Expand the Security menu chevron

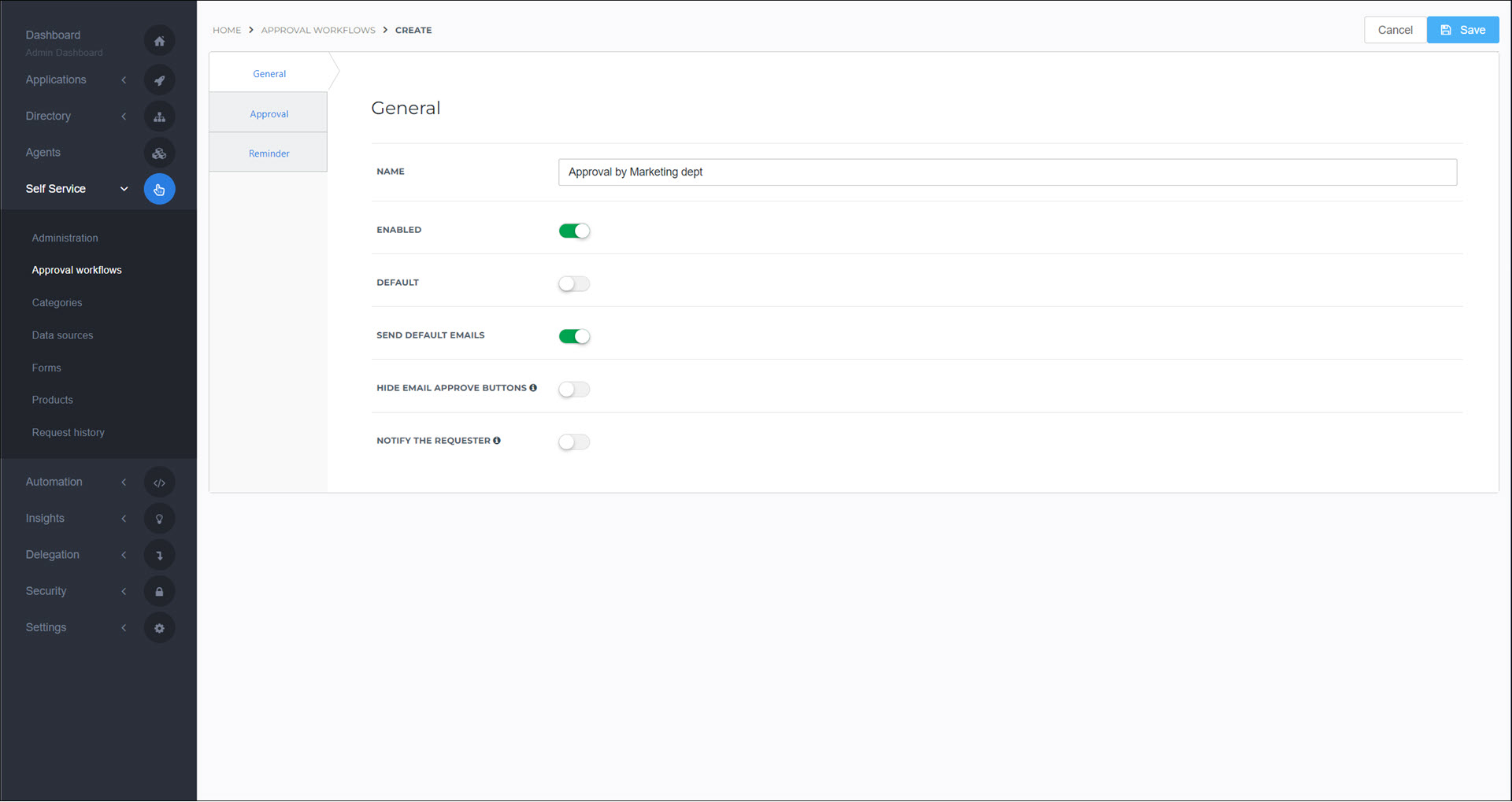124,591
